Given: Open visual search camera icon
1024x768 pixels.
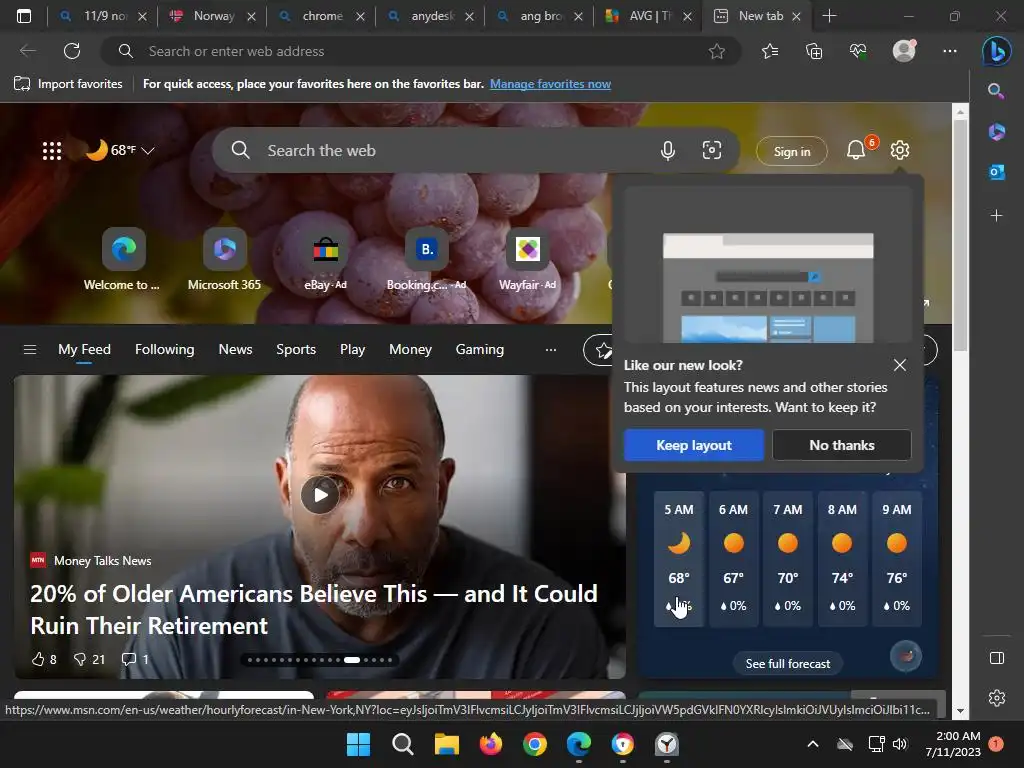Looking at the screenshot, I should pyautogui.click(x=712, y=151).
